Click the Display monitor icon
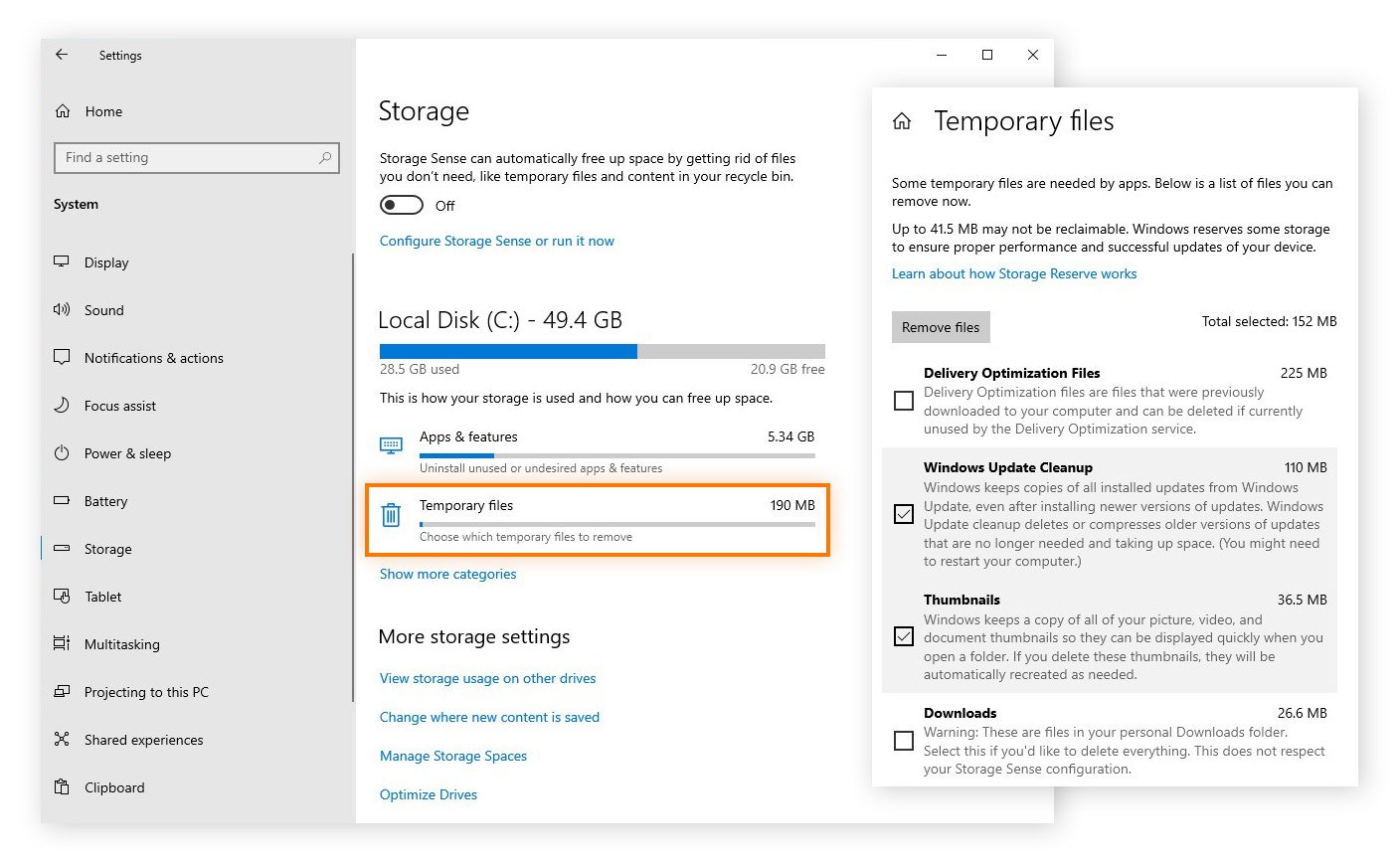This screenshot has width=1400, height=866. click(x=62, y=262)
